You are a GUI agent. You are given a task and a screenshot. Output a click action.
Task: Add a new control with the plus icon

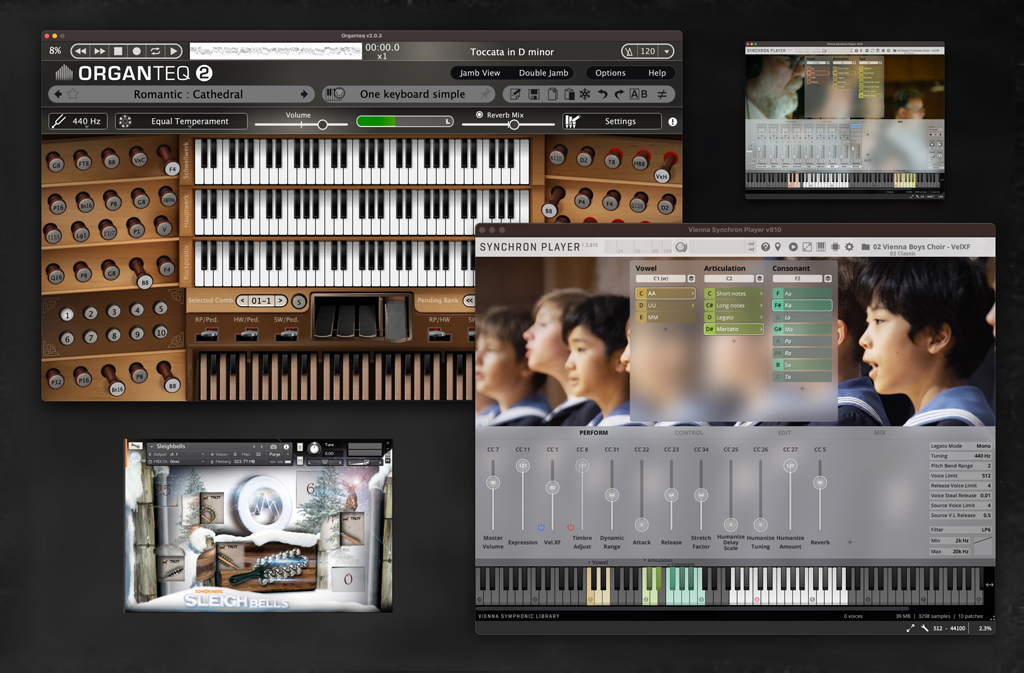[x=850, y=542]
